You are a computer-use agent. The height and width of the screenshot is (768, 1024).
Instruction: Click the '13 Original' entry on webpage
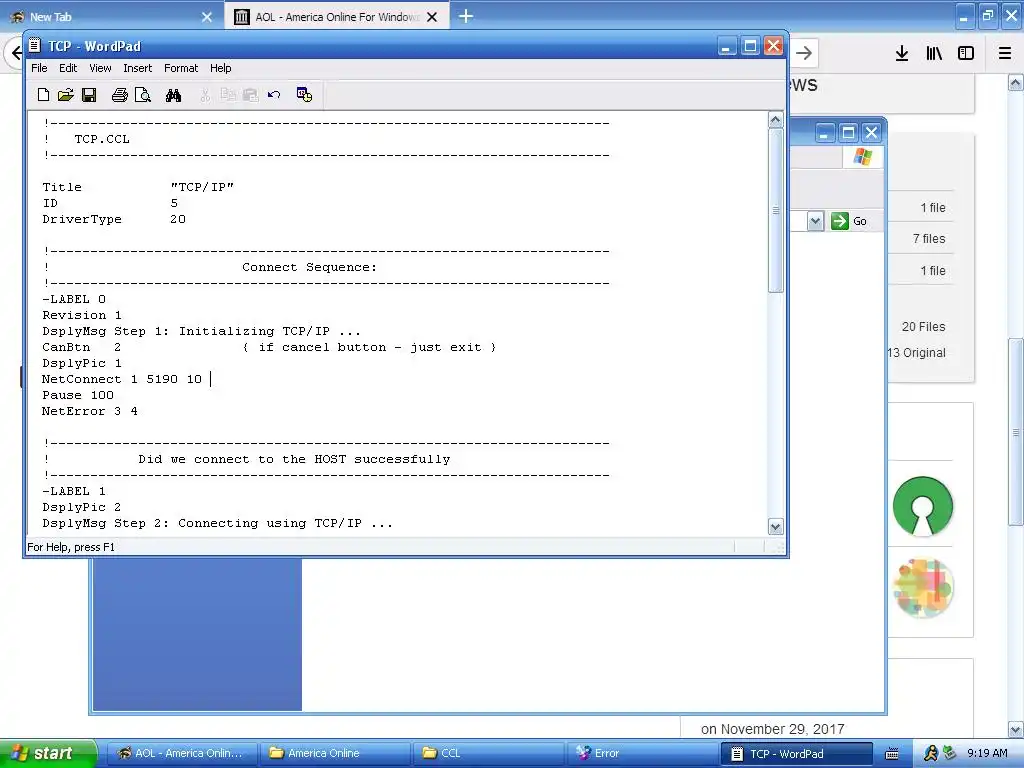(917, 353)
